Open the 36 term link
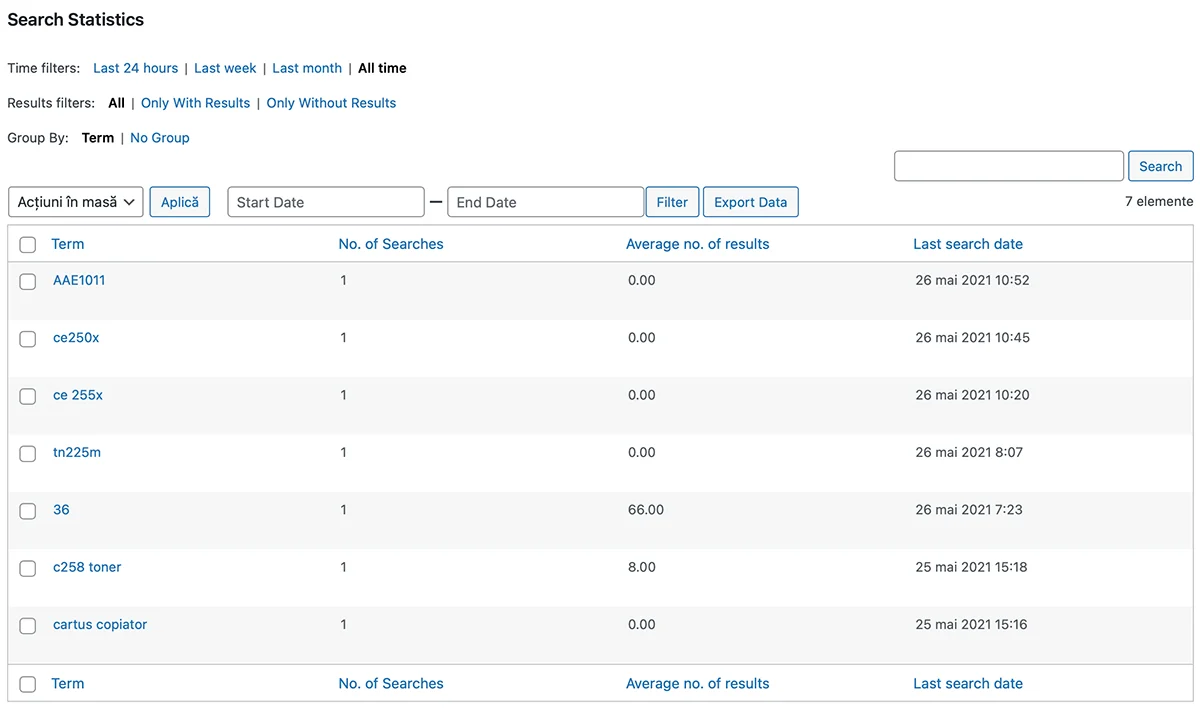1200x711 pixels. pyautogui.click(x=61, y=509)
